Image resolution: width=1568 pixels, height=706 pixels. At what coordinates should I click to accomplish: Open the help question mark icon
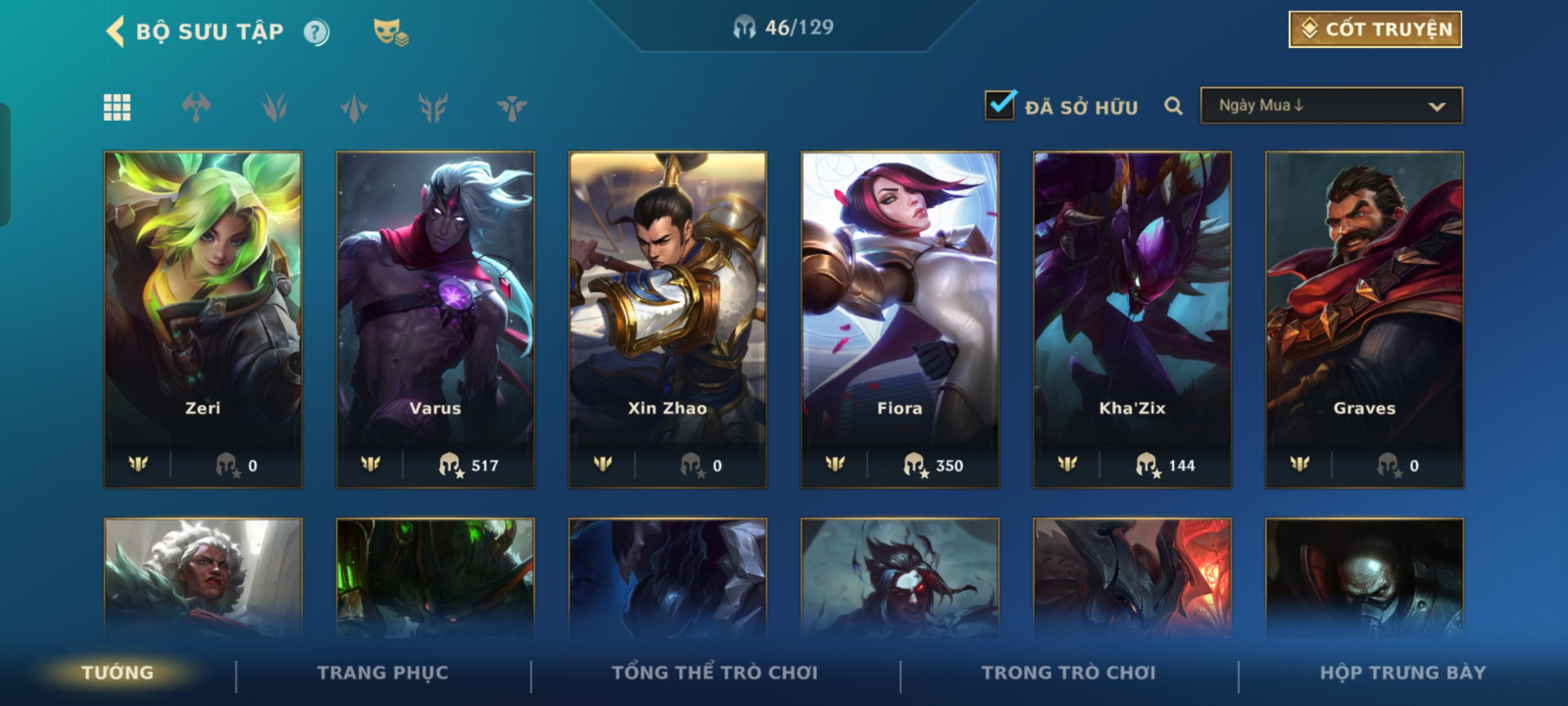coord(316,32)
